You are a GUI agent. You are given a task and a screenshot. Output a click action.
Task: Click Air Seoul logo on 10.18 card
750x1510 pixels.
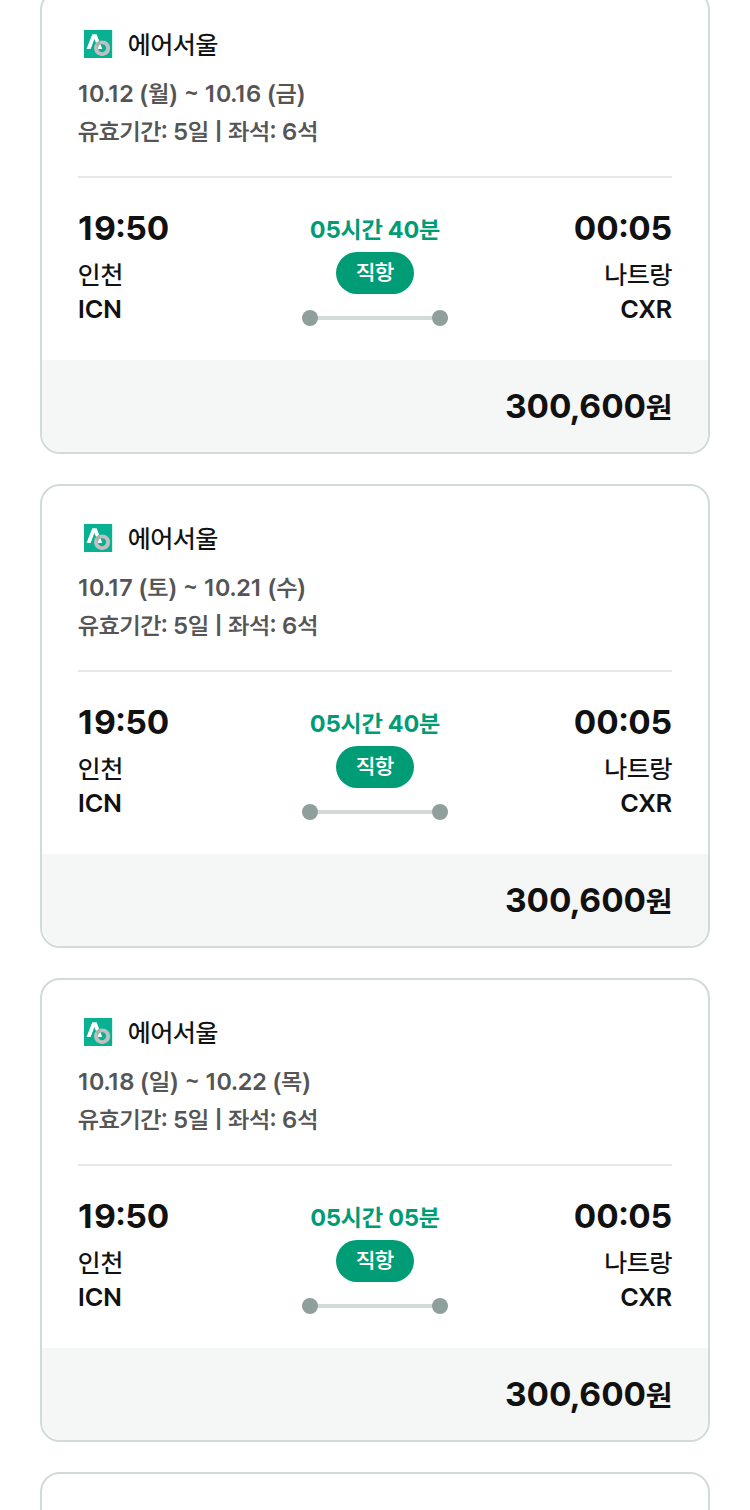coord(98,1033)
